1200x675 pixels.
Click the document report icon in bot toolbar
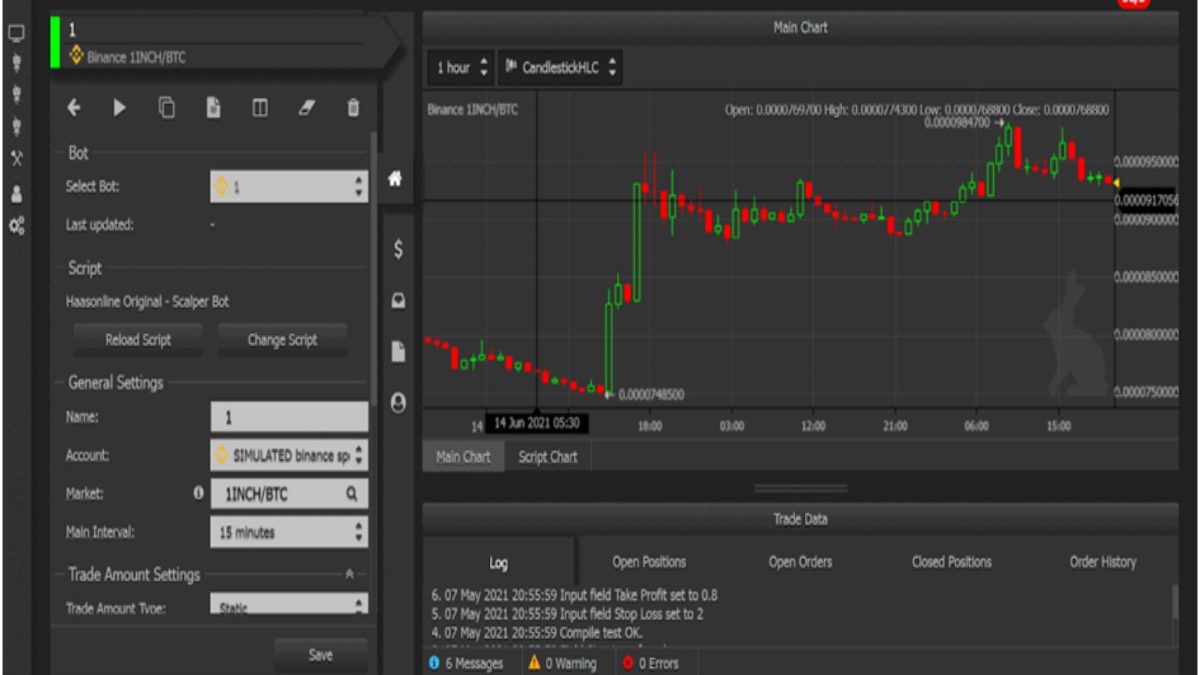click(x=213, y=108)
